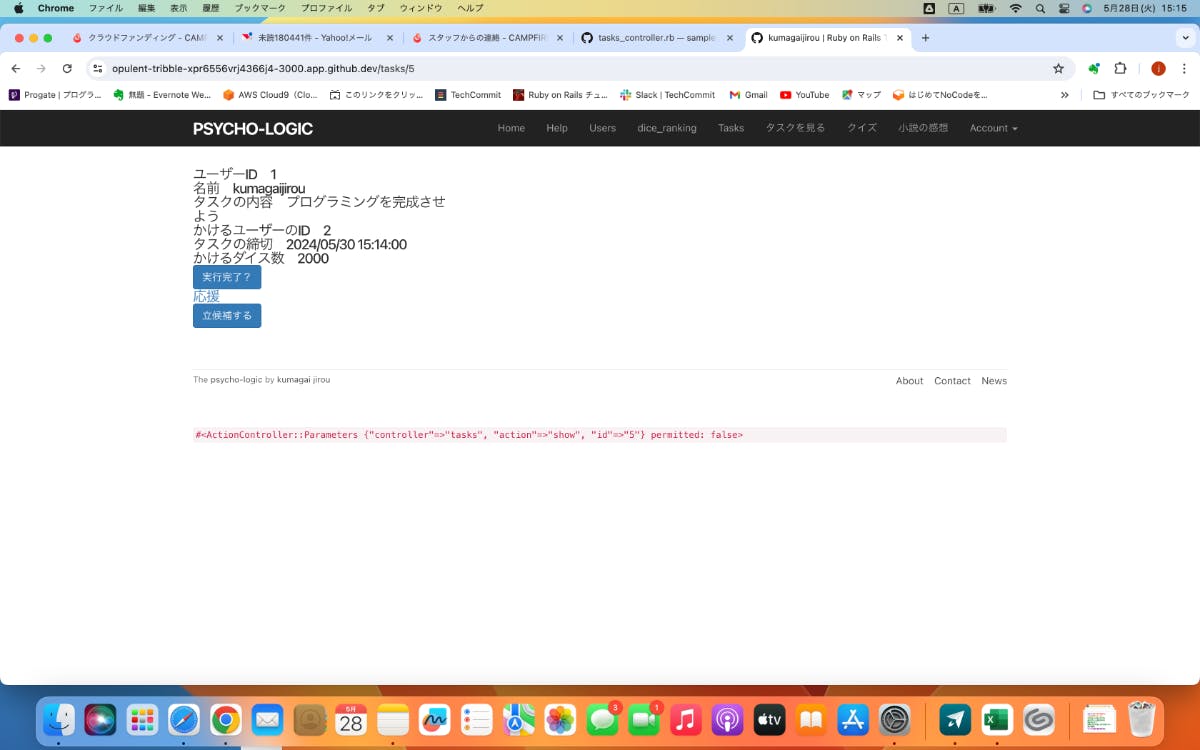
Task: Reload the page with the refresh icon
Action: point(67,68)
